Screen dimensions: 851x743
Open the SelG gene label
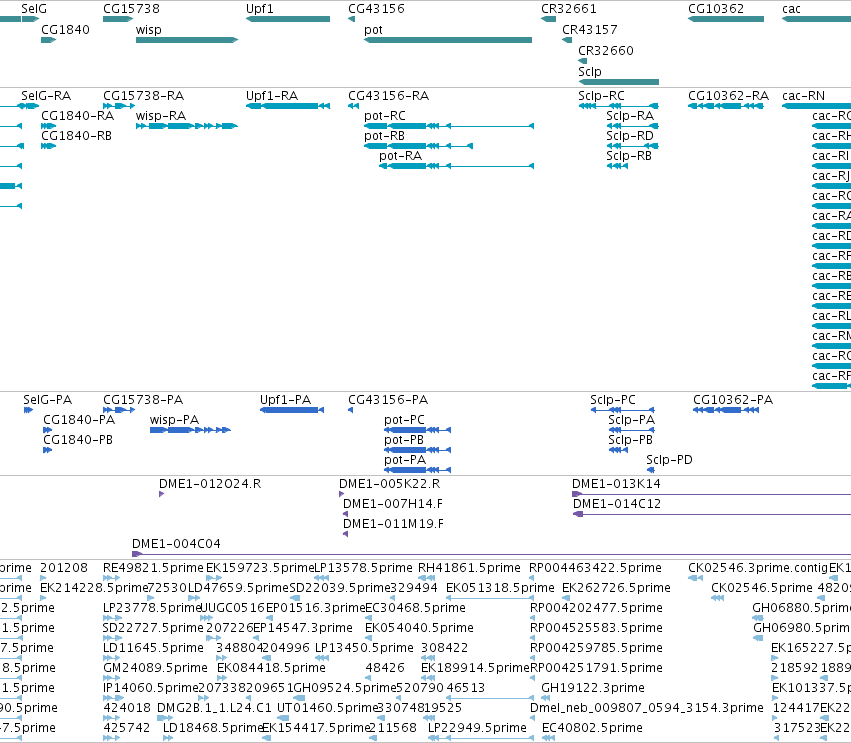tap(34, 9)
